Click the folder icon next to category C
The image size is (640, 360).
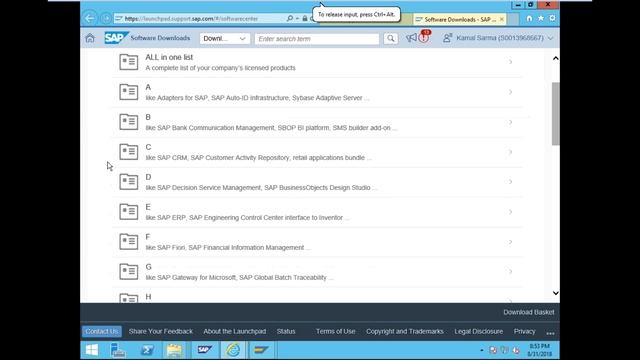[x=129, y=152]
